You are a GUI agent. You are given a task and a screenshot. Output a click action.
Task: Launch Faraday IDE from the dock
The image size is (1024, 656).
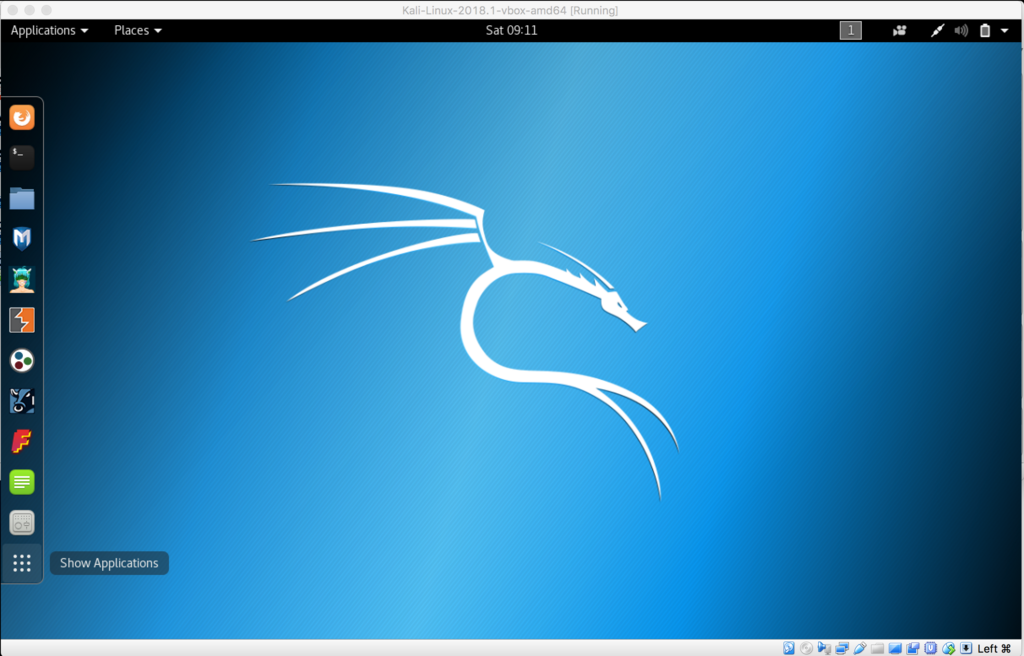pyautogui.click(x=22, y=442)
